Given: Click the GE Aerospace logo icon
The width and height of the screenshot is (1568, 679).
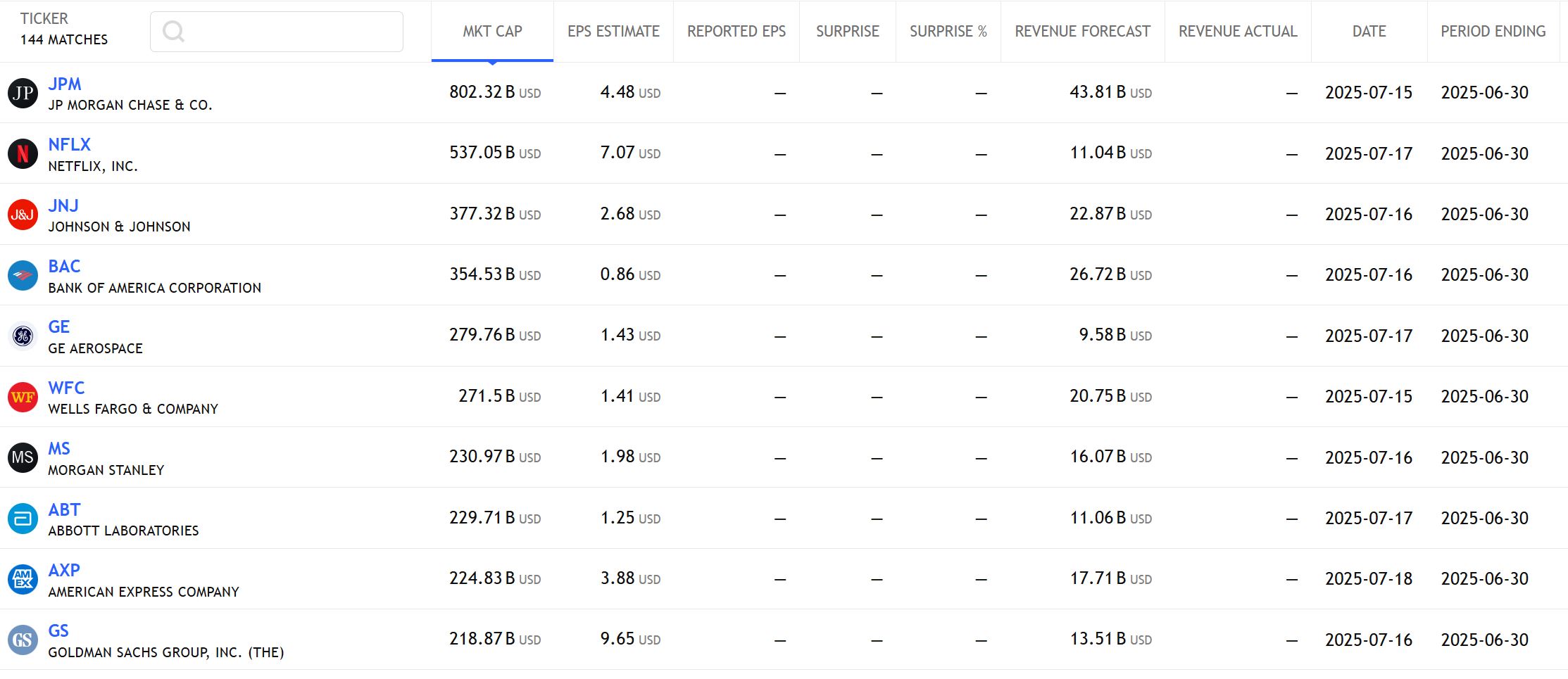Looking at the screenshot, I should coord(23,336).
